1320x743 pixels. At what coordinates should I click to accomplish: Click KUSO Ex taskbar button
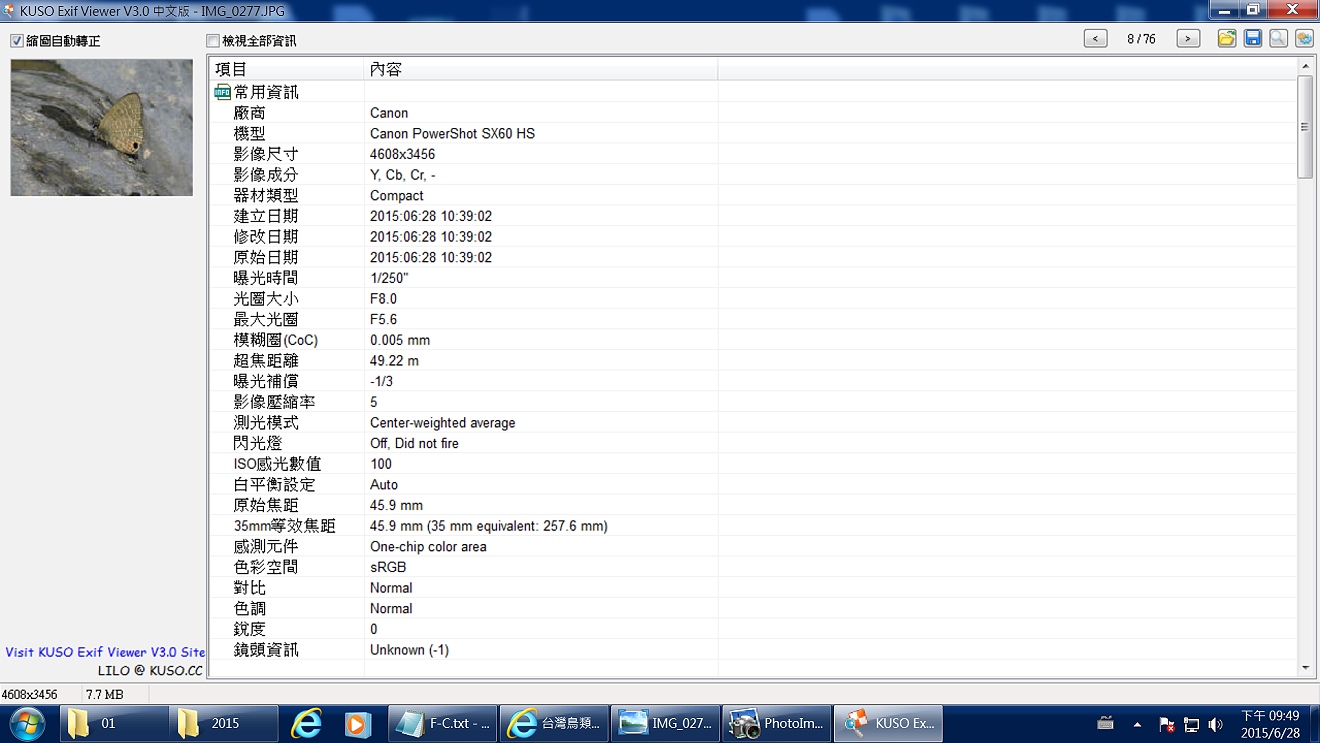point(888,723)
